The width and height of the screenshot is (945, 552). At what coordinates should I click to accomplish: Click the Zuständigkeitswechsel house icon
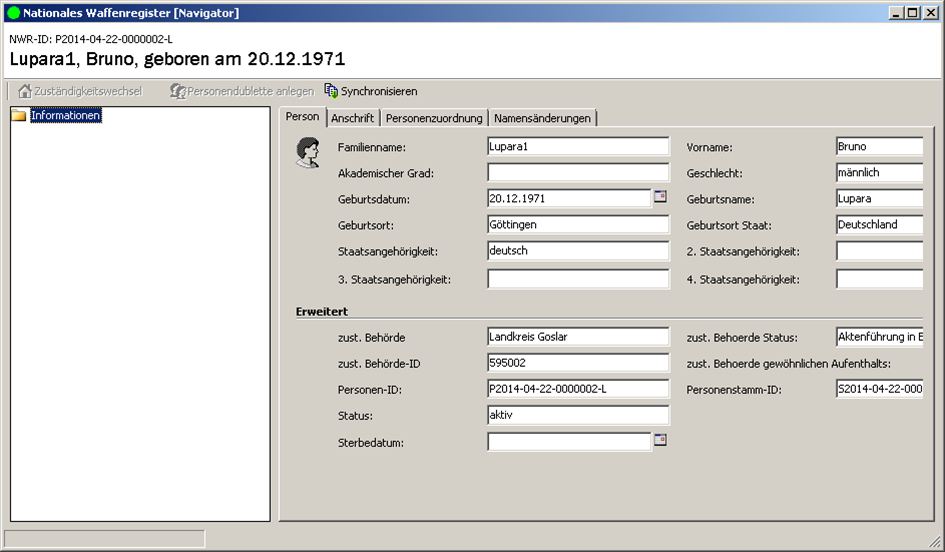[x=25, y=91]
